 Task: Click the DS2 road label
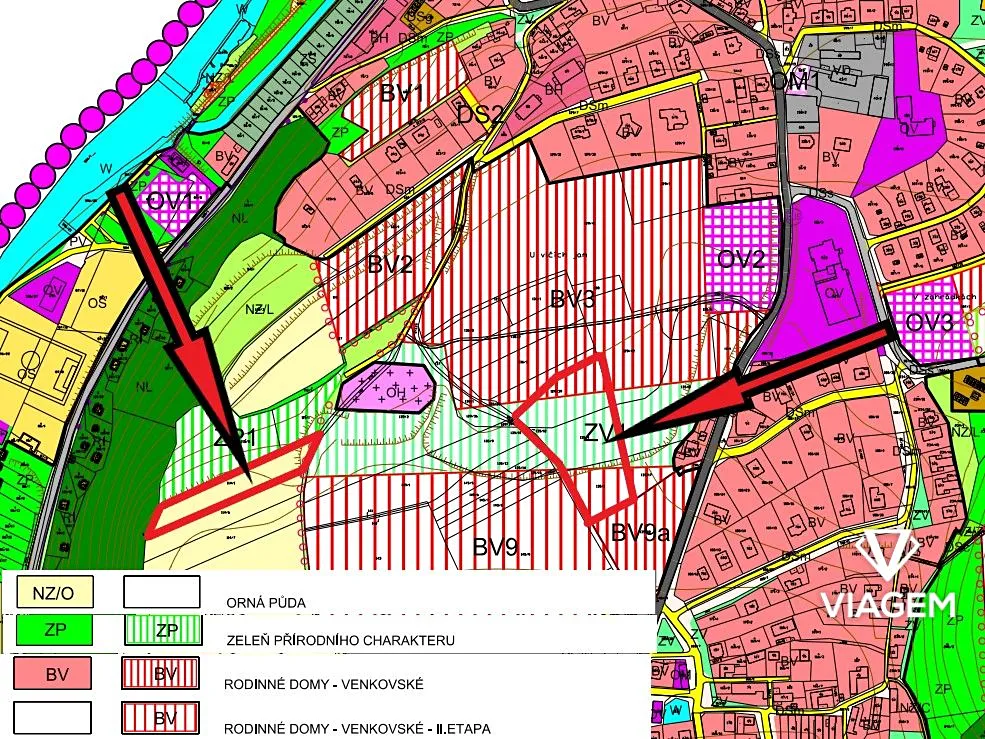coord(480,113)
